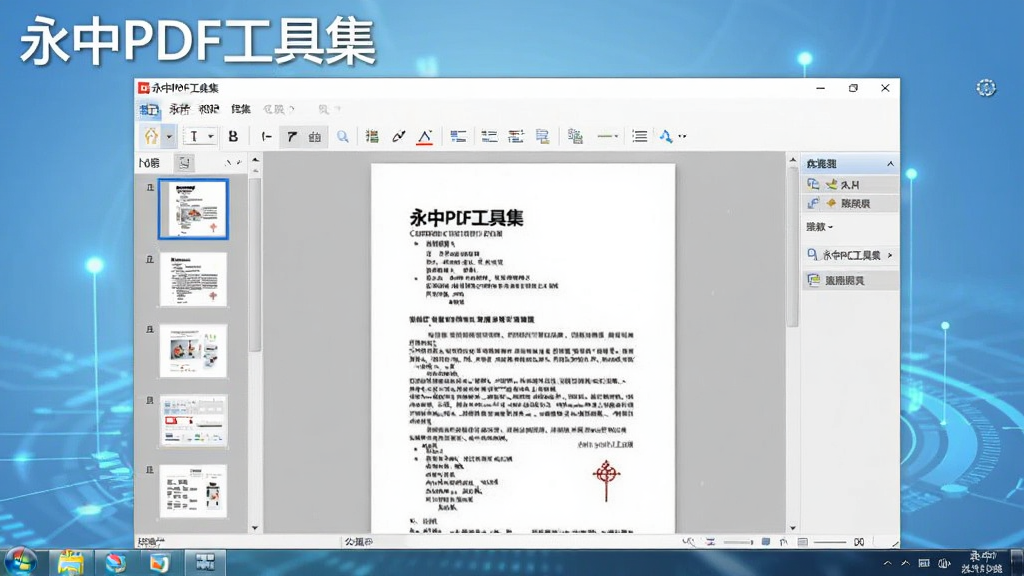Screen dimensions: 1024x576
Task: Click the green-arrow row in the right panel
Action: click(x=850, y=185)
